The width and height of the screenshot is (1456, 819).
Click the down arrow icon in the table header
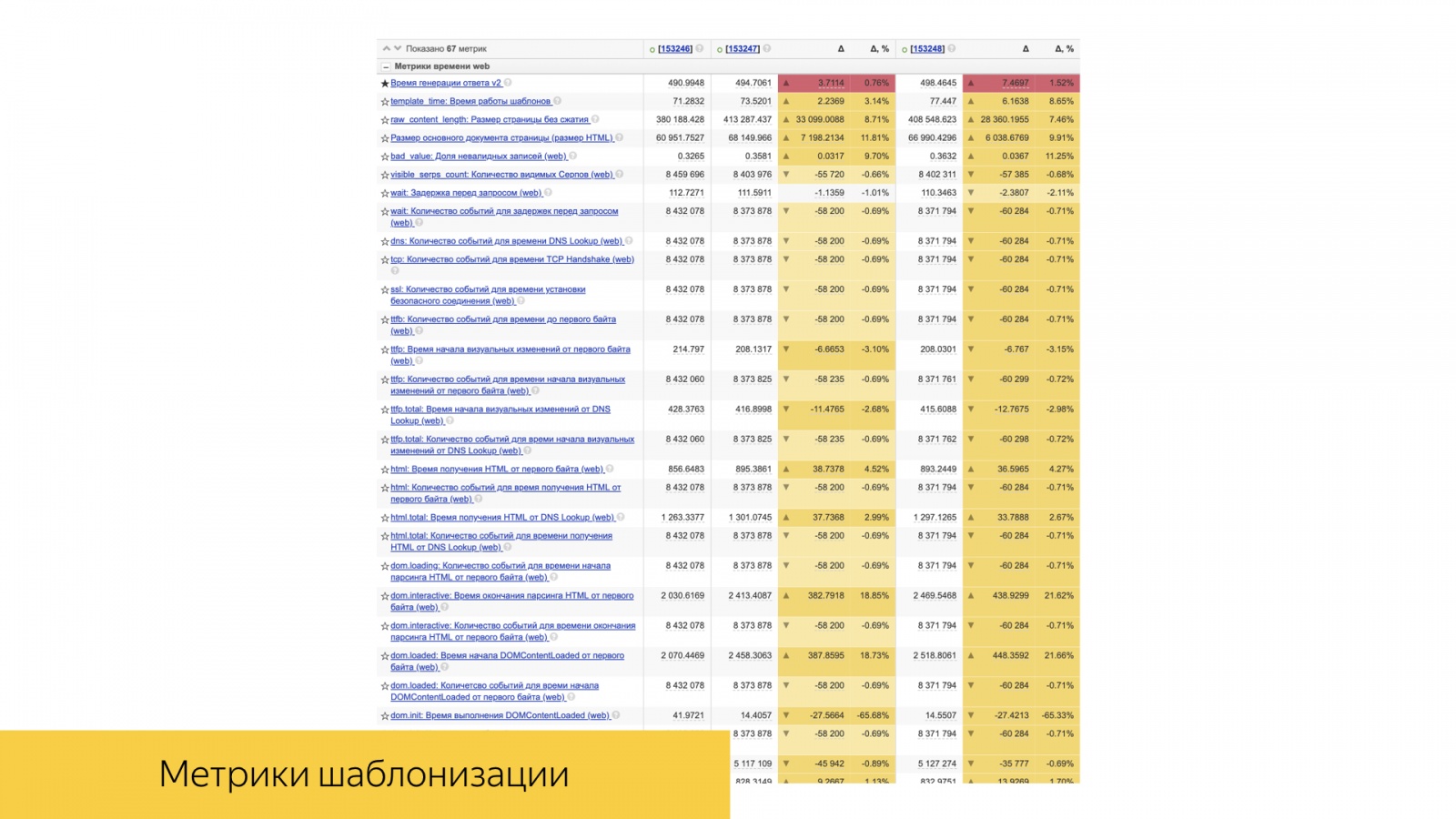click(398, 47)
